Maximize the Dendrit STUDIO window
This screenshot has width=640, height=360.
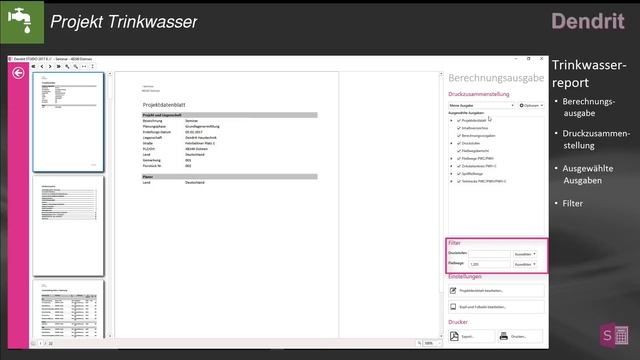[529, 59]
